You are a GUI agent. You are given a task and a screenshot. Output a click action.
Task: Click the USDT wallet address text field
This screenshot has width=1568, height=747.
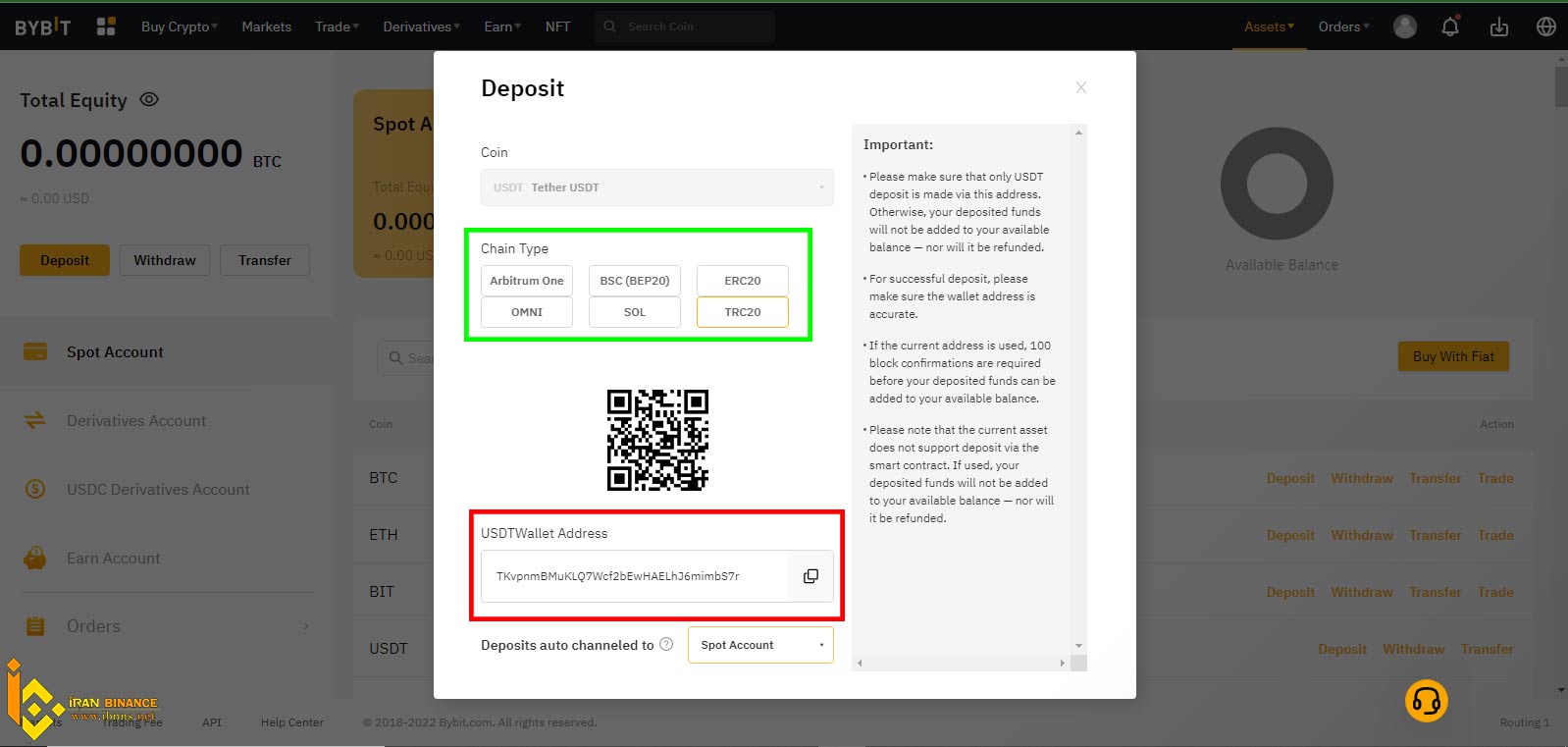(x=635, y=576)
